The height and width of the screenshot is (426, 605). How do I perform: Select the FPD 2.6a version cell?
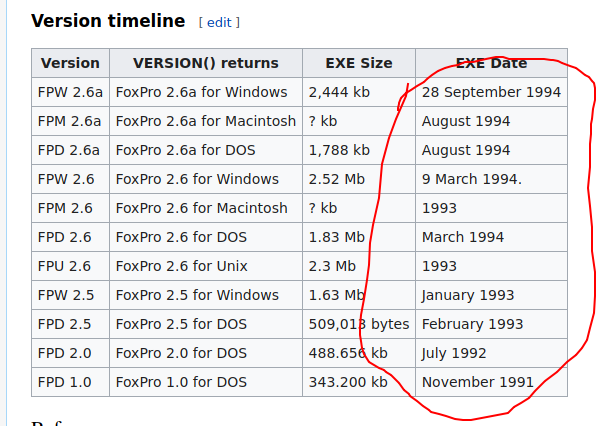click(x=70, y=150)
